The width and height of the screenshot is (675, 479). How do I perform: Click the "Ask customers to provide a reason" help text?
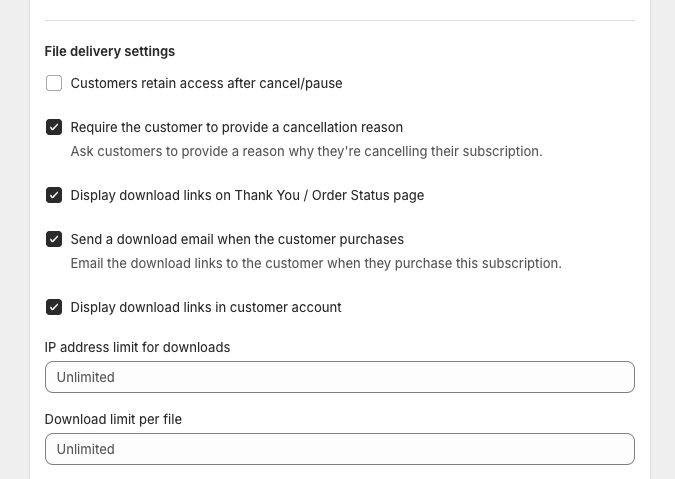[306, 152]
